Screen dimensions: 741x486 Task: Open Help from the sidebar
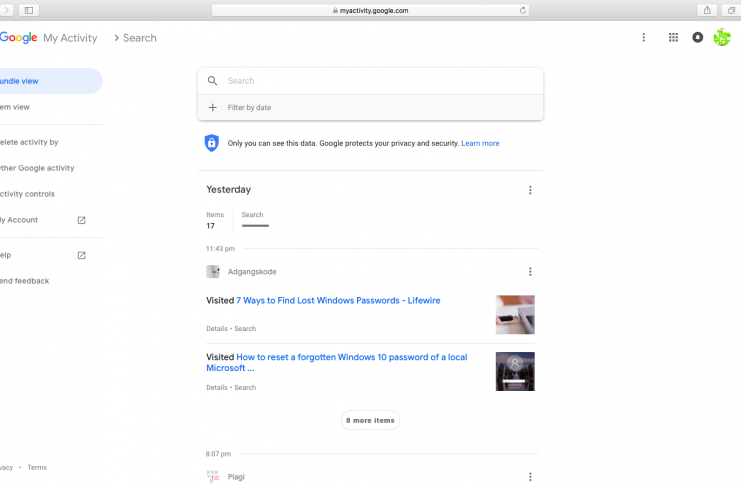(x=6, y=255)
